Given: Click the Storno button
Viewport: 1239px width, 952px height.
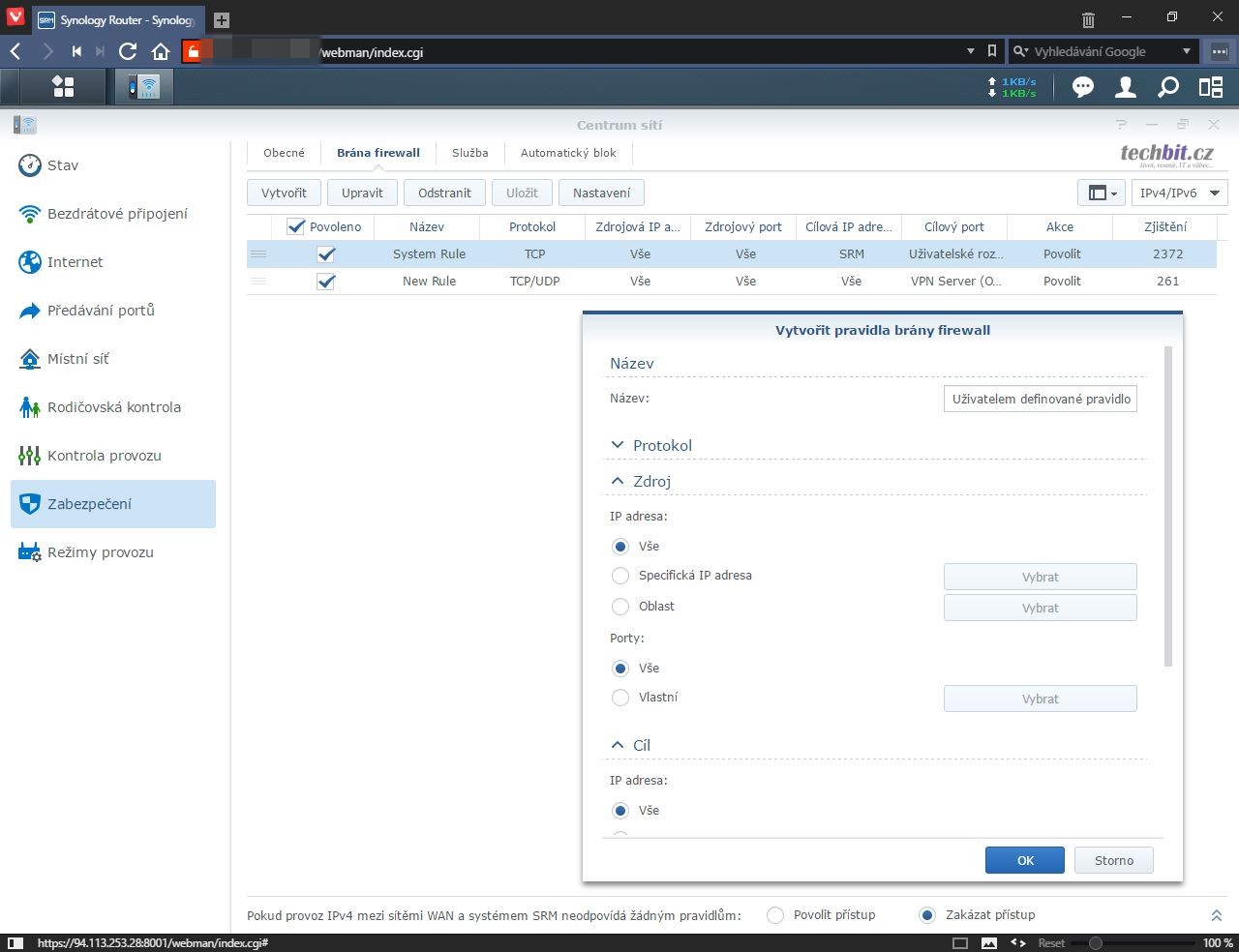Looking at the screenshot, I should coord(1113,860).
